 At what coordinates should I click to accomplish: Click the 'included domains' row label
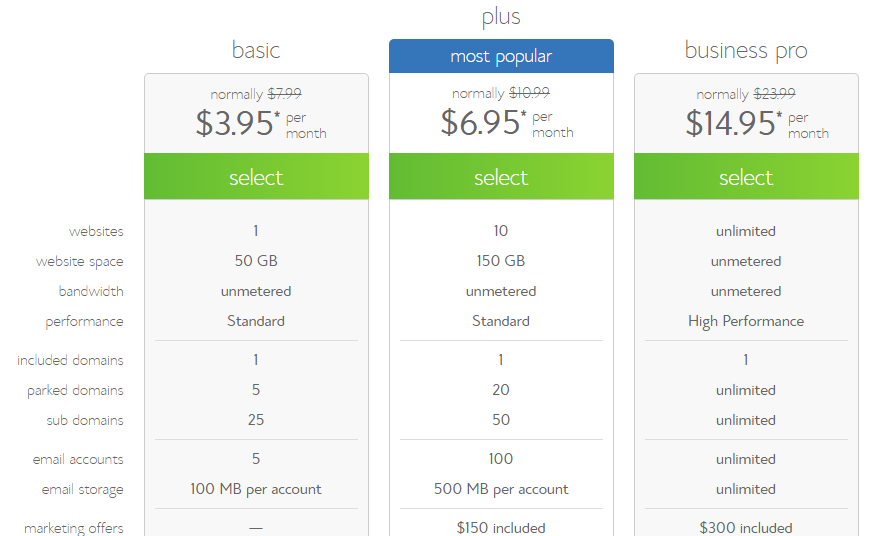point(70,360)
